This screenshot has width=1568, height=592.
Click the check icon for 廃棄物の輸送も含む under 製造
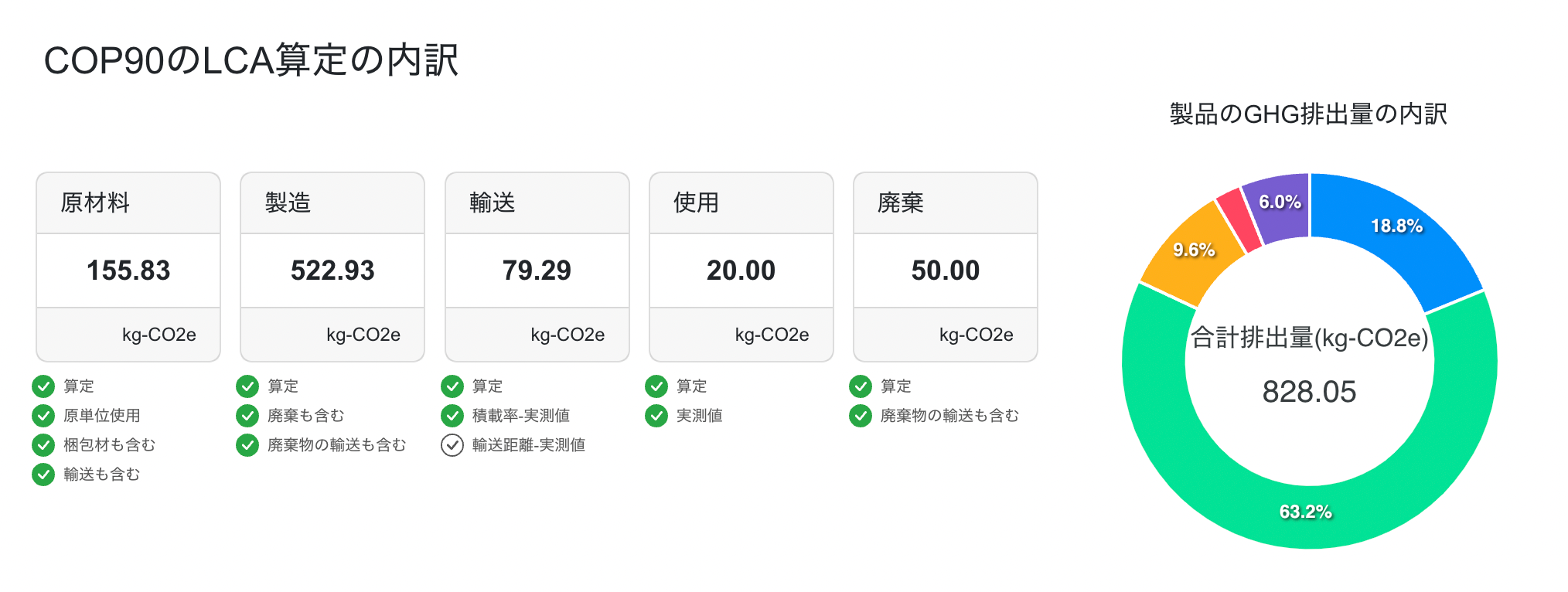[x=247, y=445]
